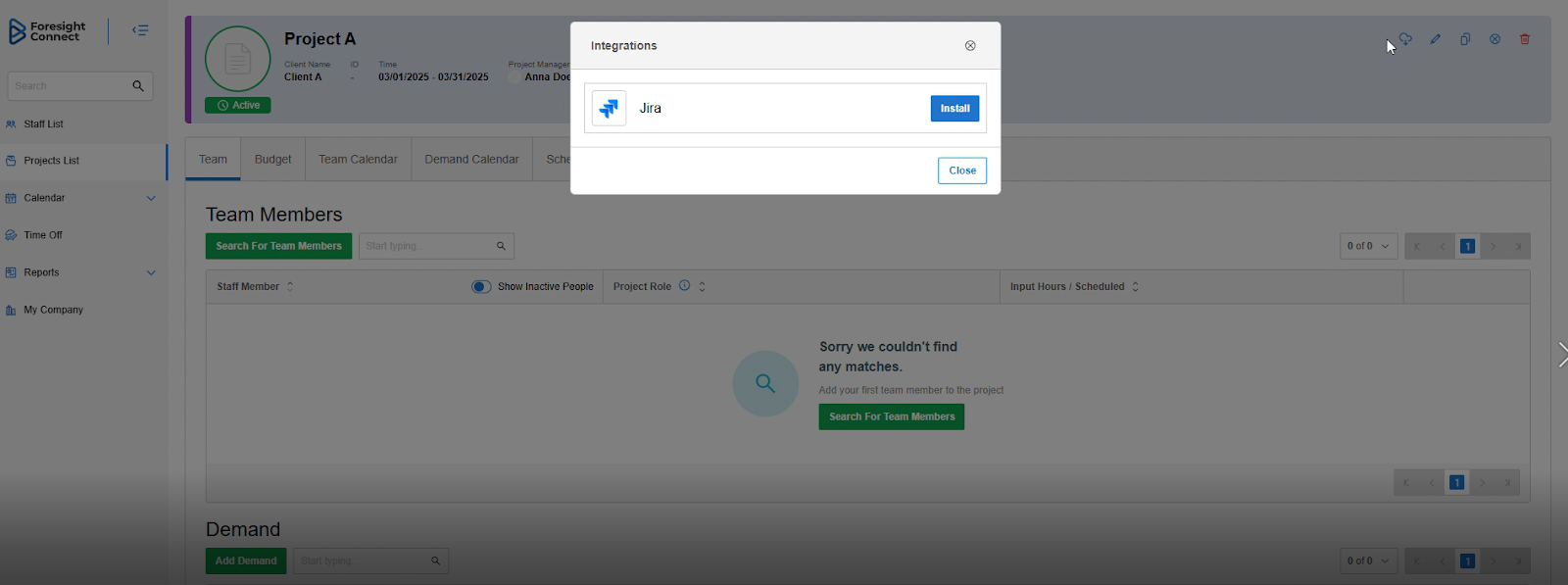Viewport: 1568px width, 585px height.
Task: Switch to the Team Calendar tab
Action: (x=358, y=160)
